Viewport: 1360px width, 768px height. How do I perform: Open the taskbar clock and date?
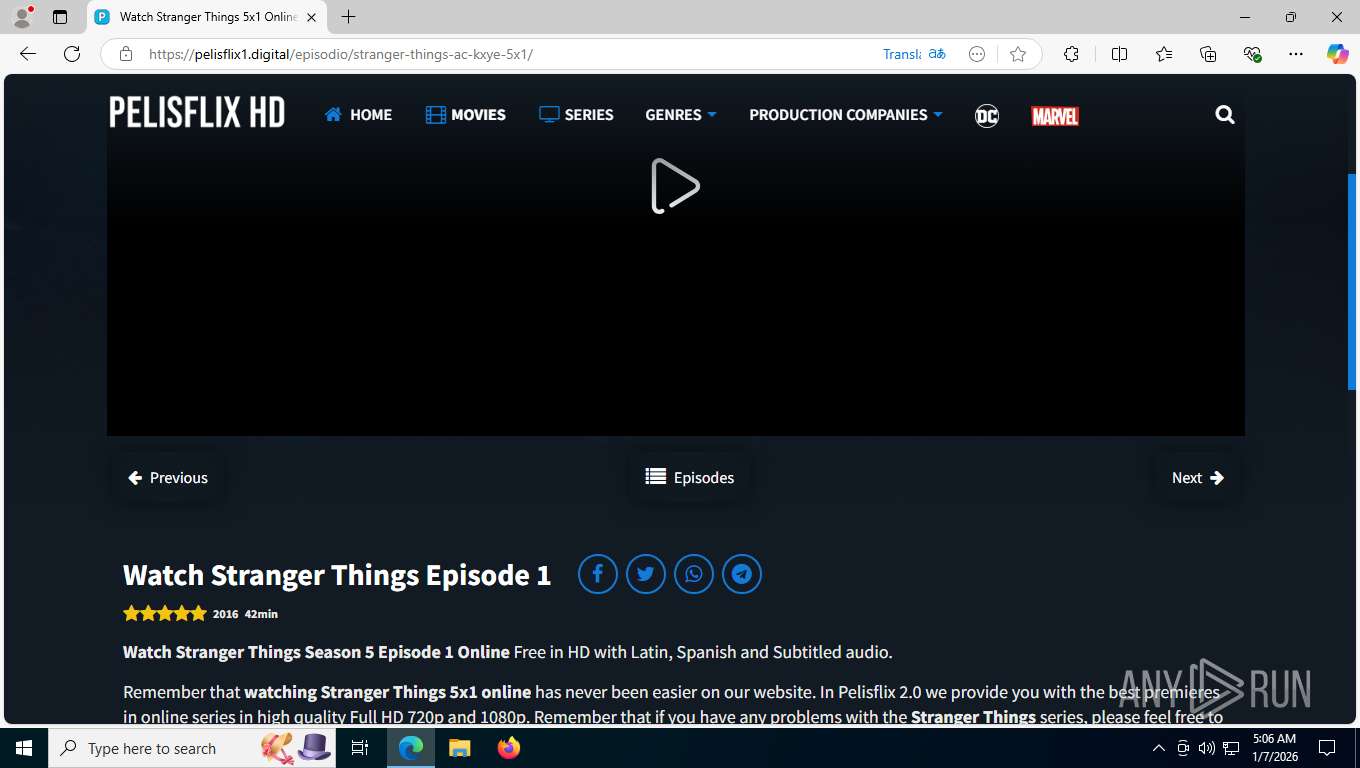point(1274,748)
